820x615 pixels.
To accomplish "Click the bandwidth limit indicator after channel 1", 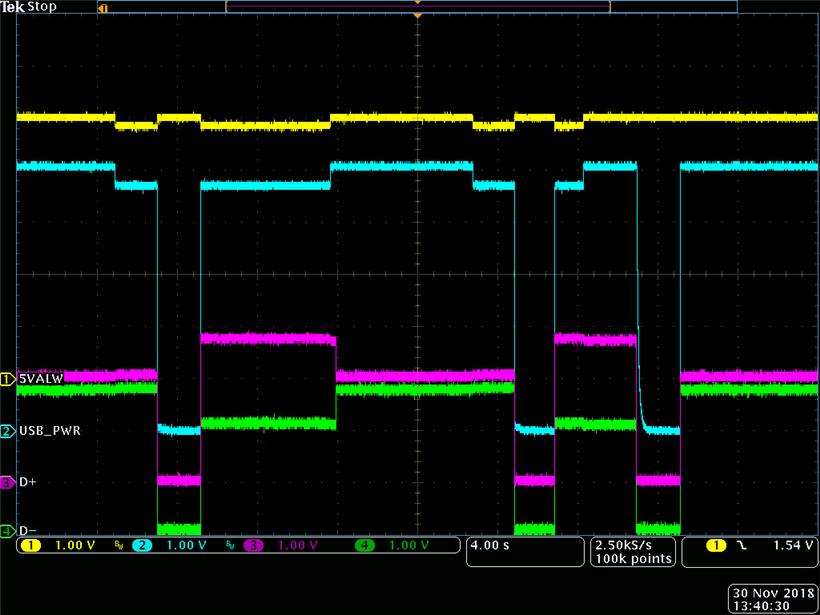I will point(119,546).
